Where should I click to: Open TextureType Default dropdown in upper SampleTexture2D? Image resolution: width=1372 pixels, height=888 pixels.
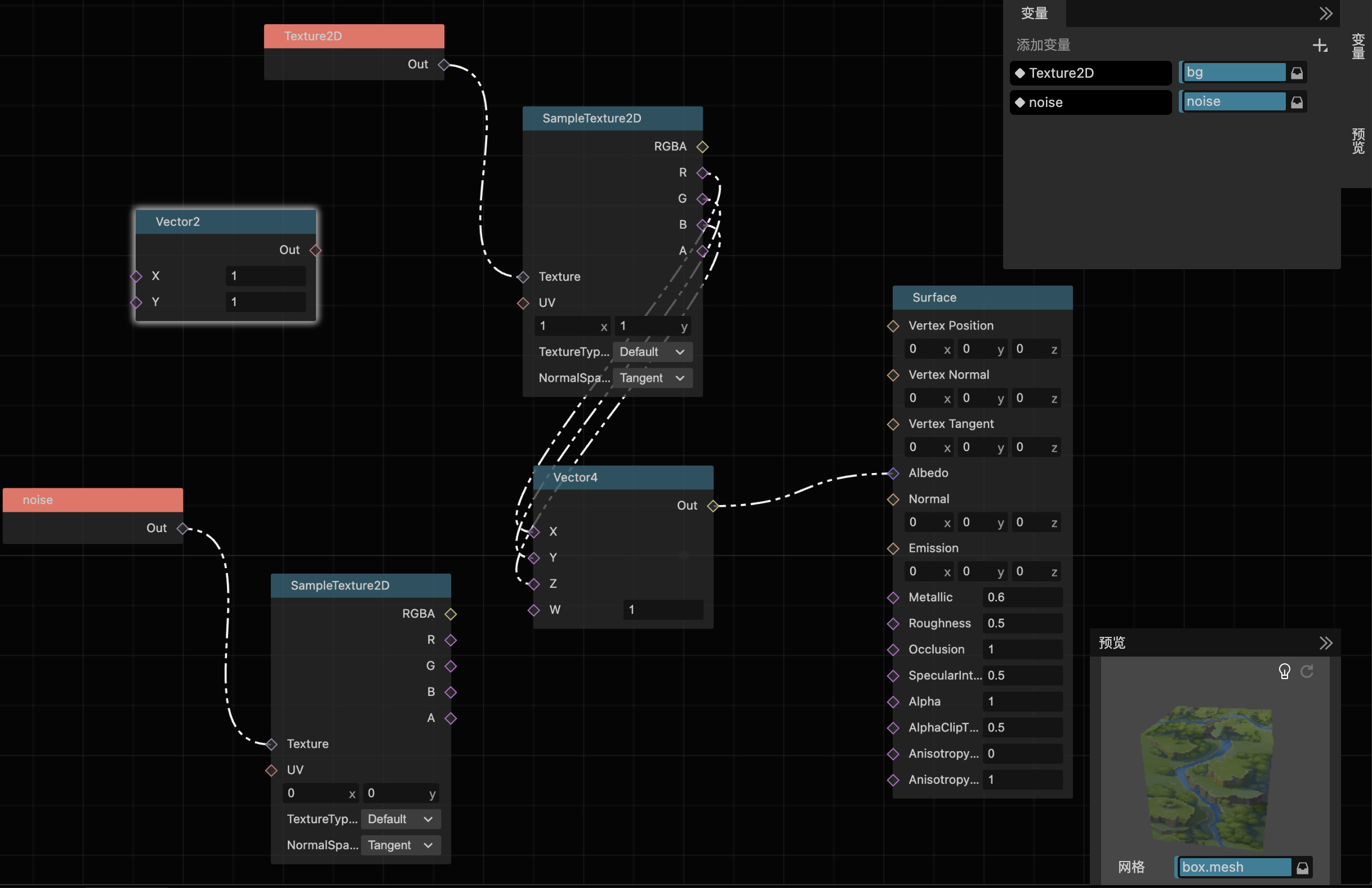pos(652,352)
